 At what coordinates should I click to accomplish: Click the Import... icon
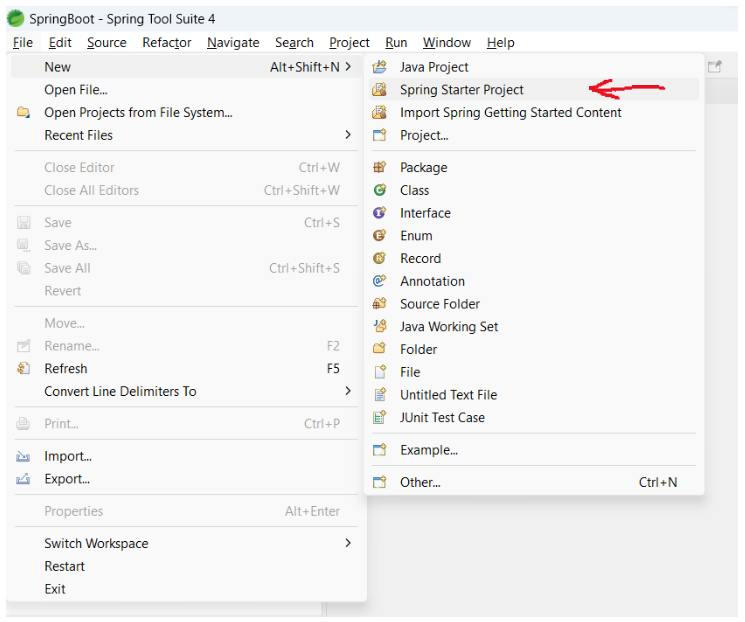23,457
